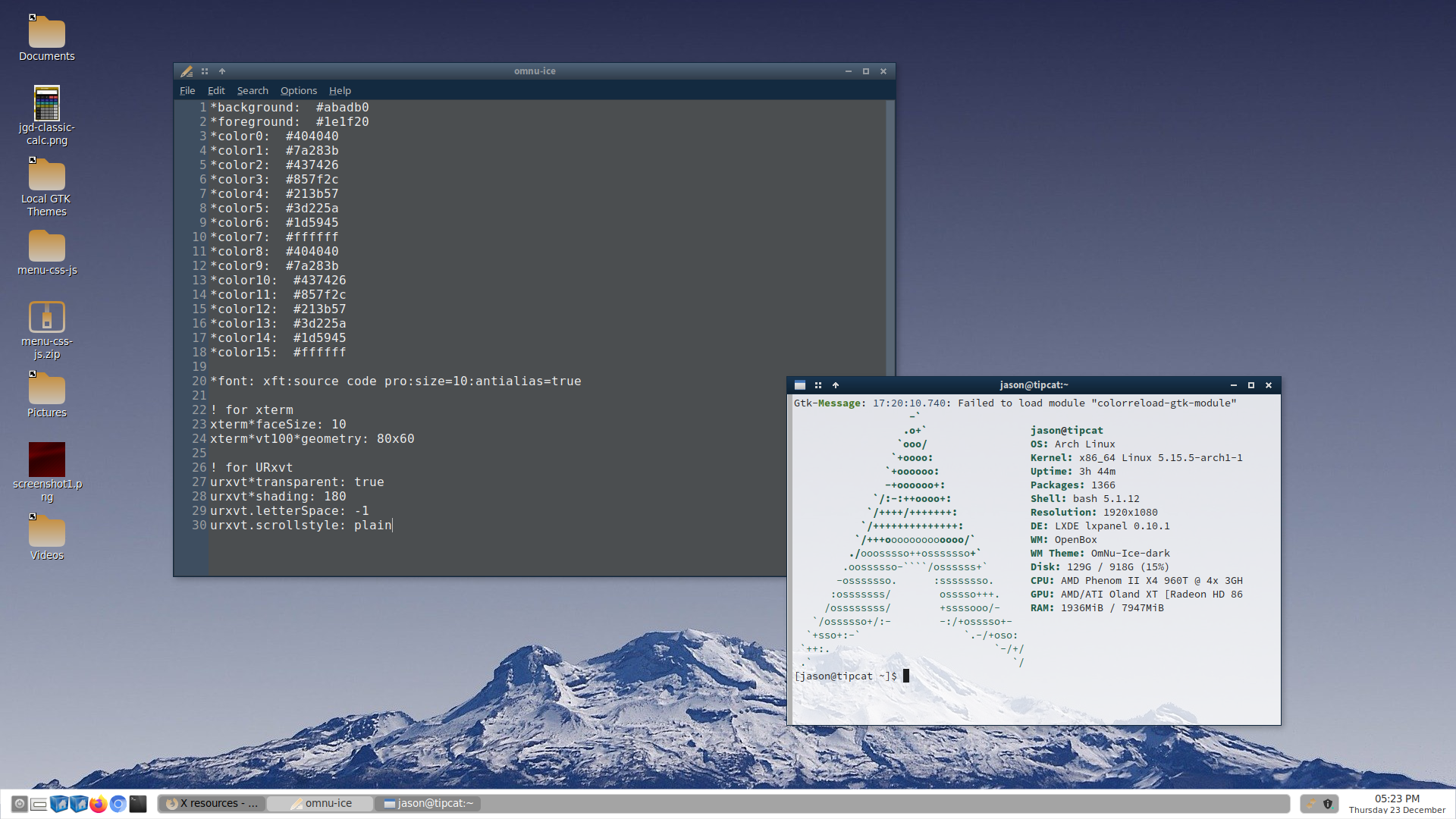Click the 'xterm*faceSize: 10' line
Image resolution: width=1456 pixels, height=819 pixels.
(278, 425)
